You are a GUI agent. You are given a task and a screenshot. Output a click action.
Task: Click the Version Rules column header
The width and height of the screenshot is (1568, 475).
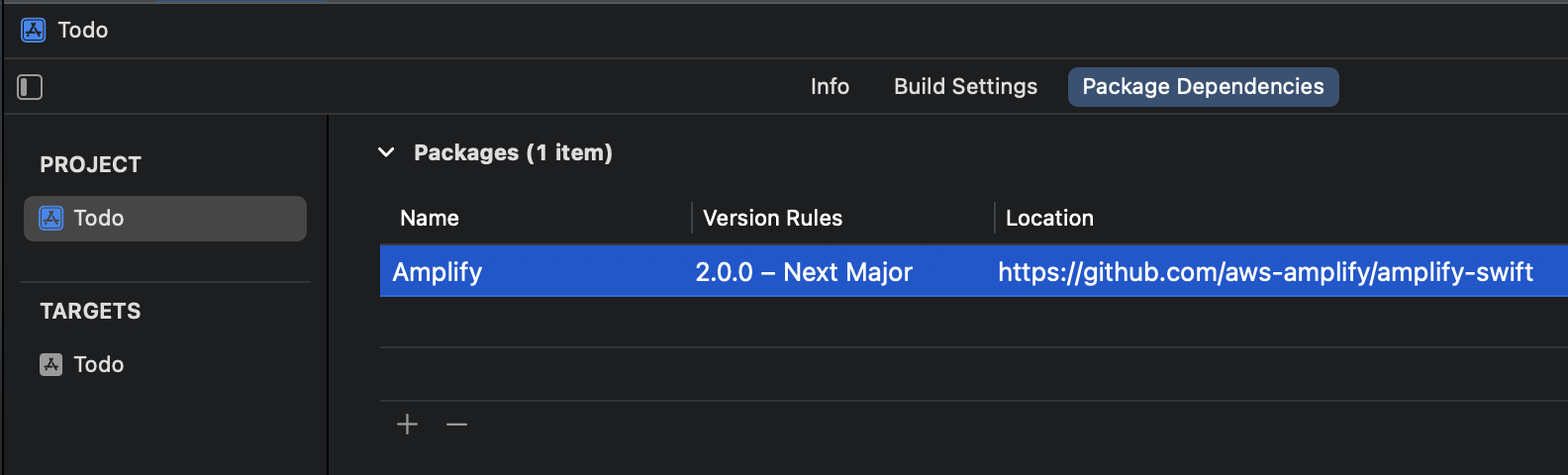[772, 218]
